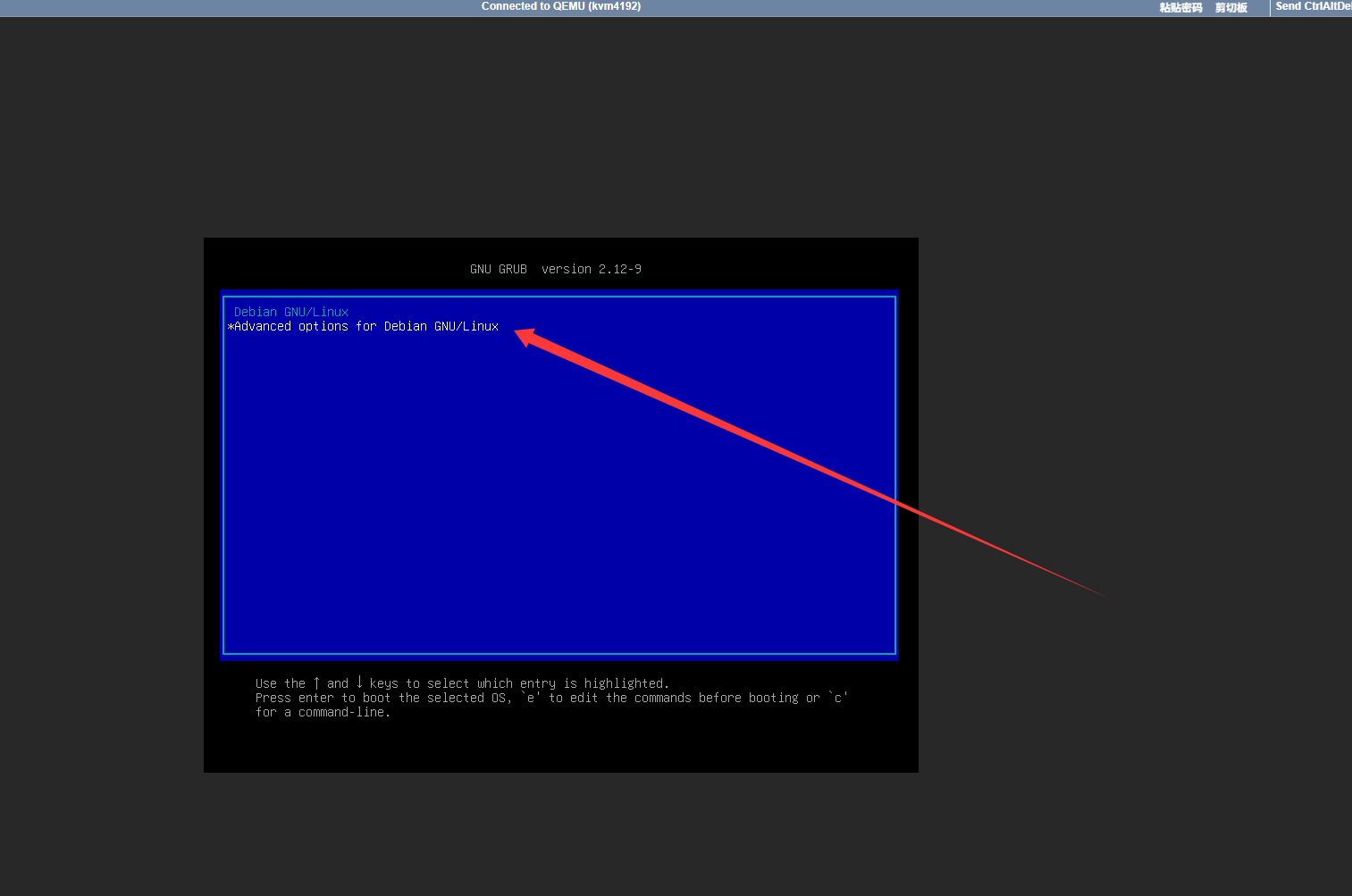The height and width of the screenshot is (896, 1352).
Task: Click the Connected to QEMU status text
Action: [x=560, y=6]
